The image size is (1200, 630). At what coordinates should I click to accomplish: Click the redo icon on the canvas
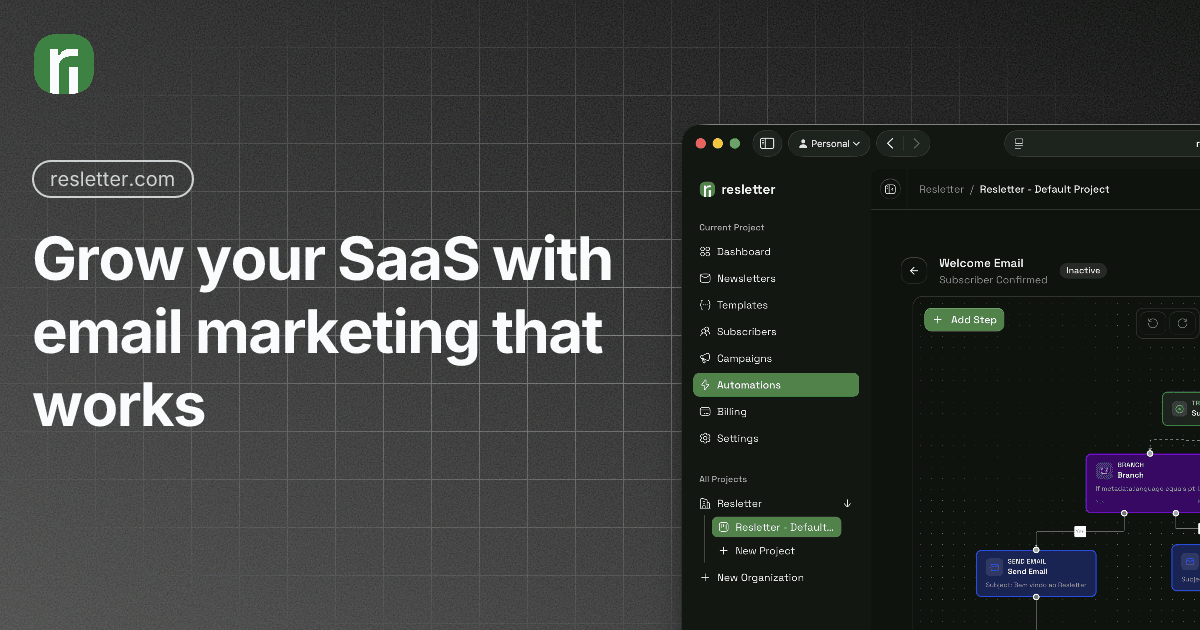pos(1182,323)
